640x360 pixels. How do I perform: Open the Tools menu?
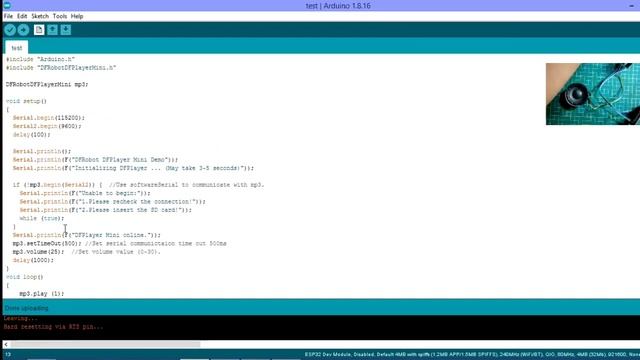pyautogui.click(x=60, y=16)
